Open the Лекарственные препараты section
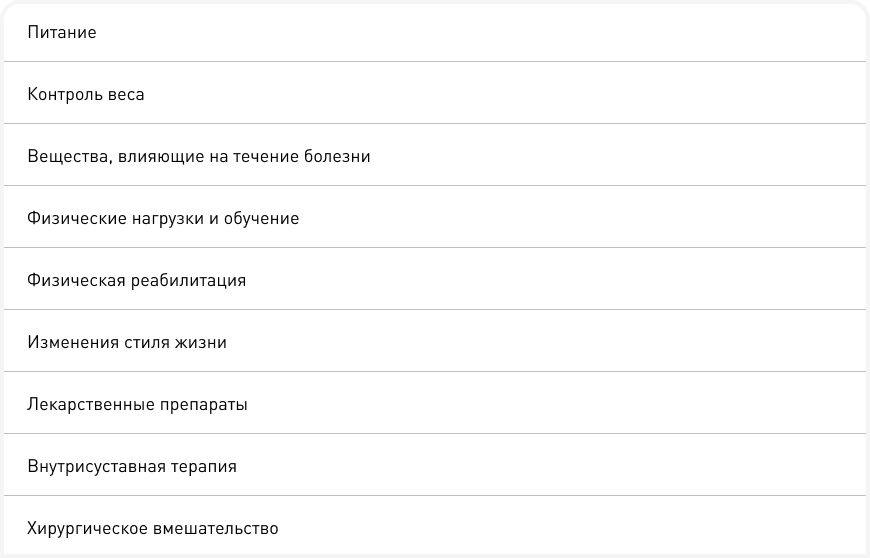This screenshot has height=558, width=870. (138, 405)
